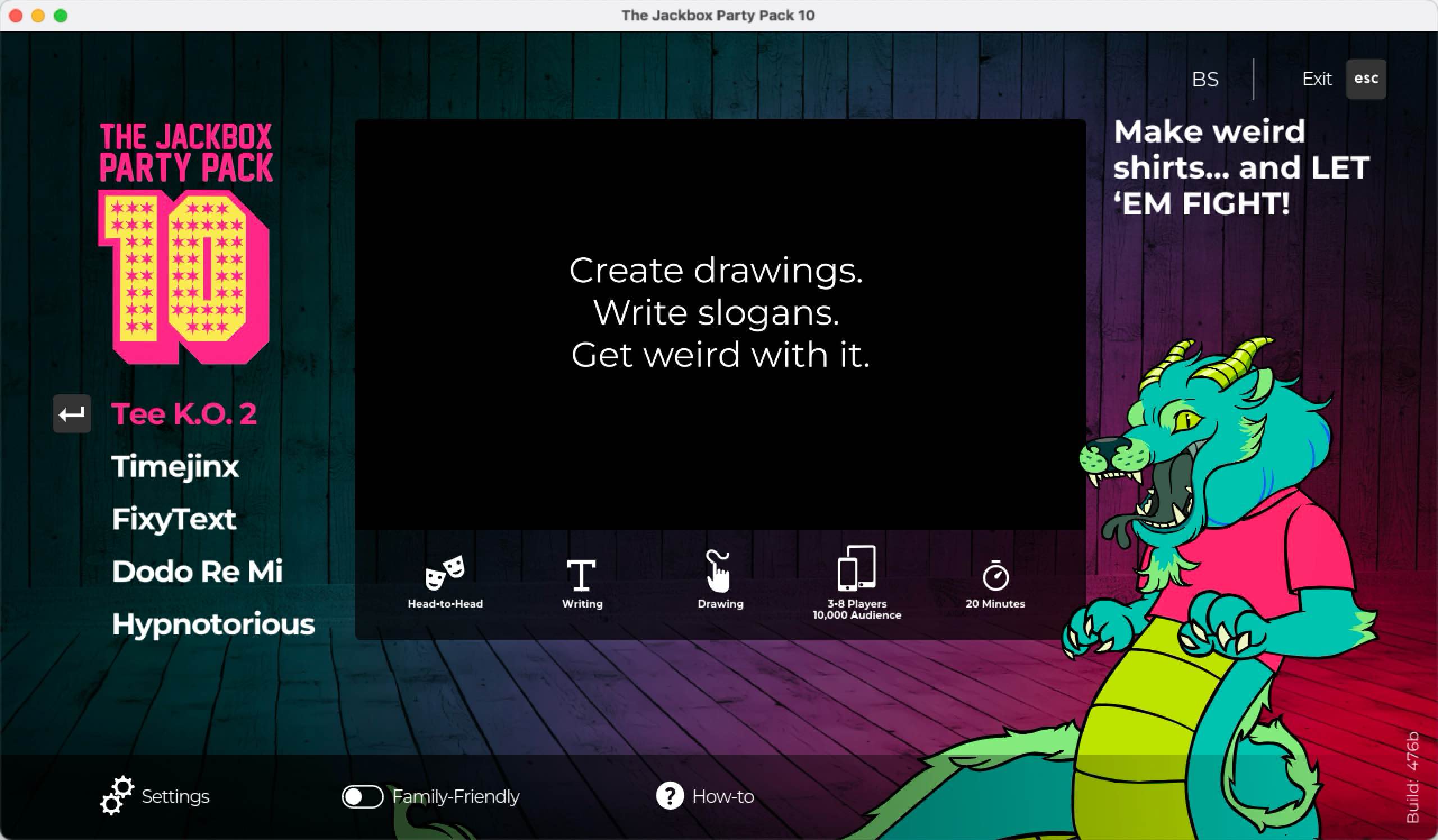Click the 'Writing' label

point(582,605)
